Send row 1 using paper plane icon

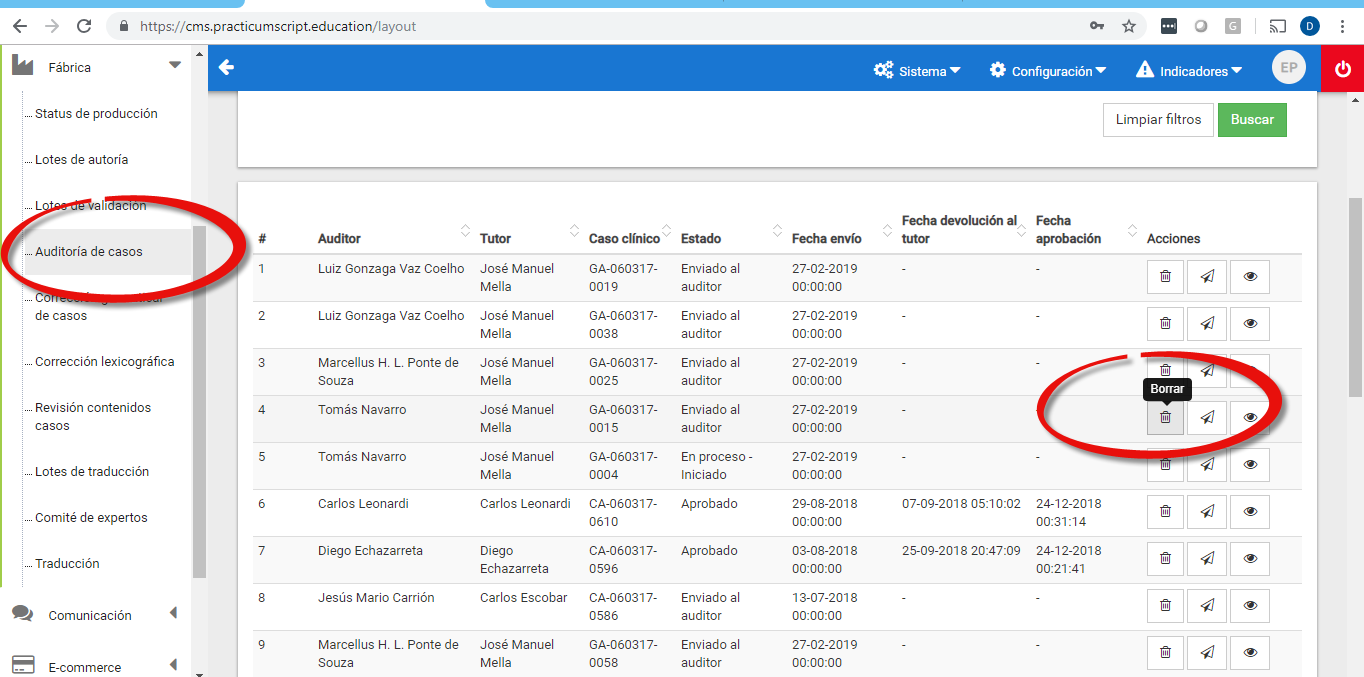pyautogui.click(x=1207, y=276)
